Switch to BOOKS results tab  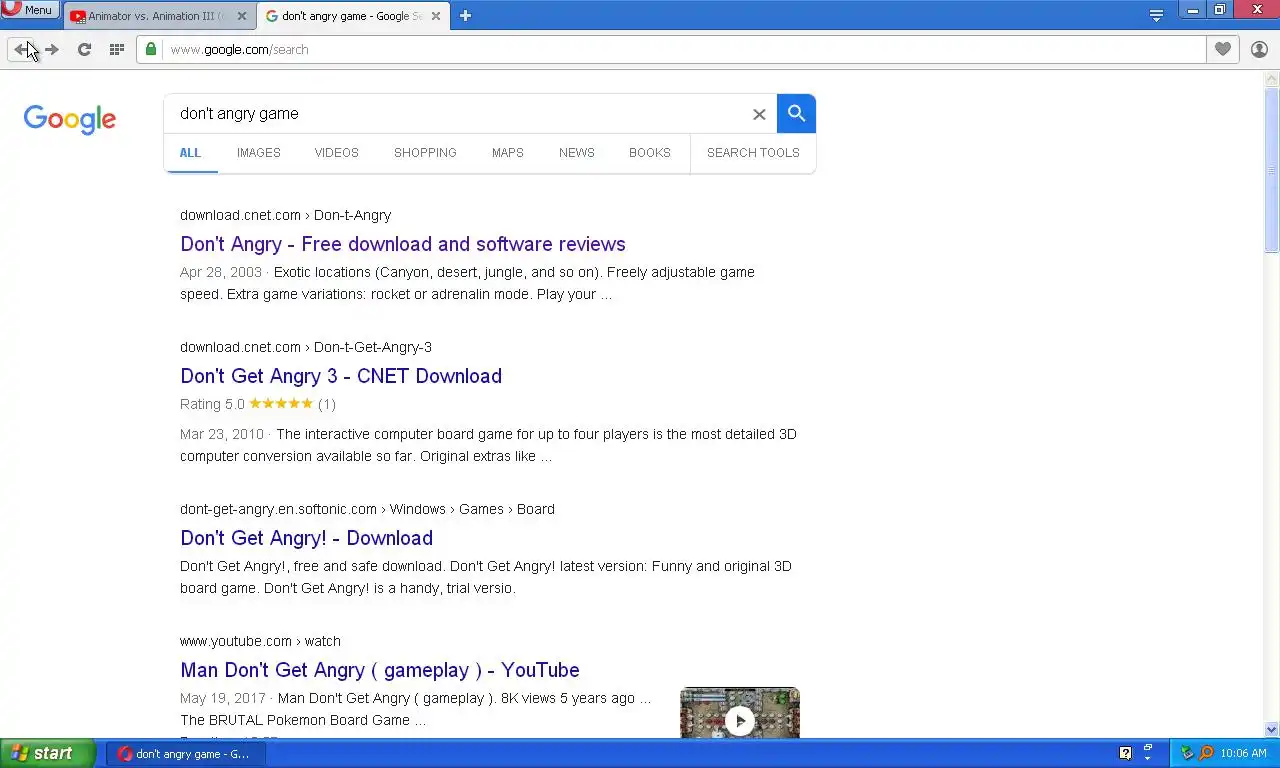pyautogui.click(x=650, y=153)
